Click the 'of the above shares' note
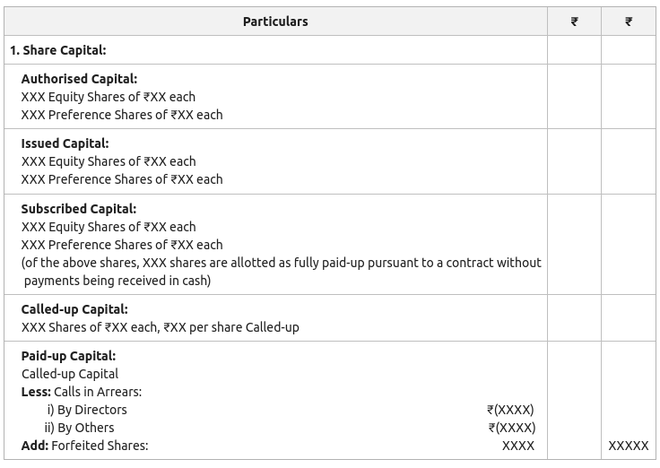 (x=281, y=263)
